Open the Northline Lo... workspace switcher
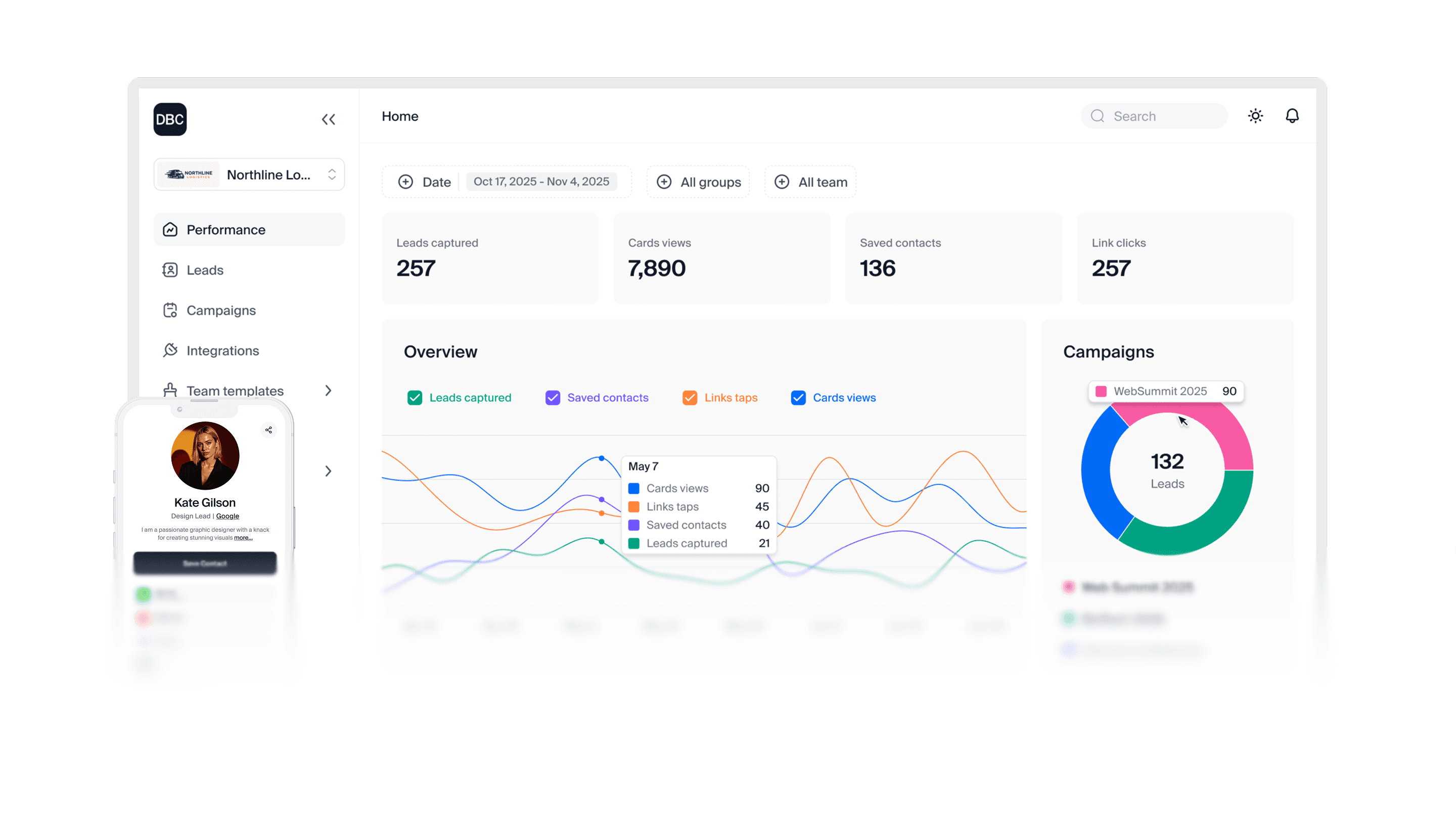The width and height of the screenshot is (1456, 837). [249, 174]
